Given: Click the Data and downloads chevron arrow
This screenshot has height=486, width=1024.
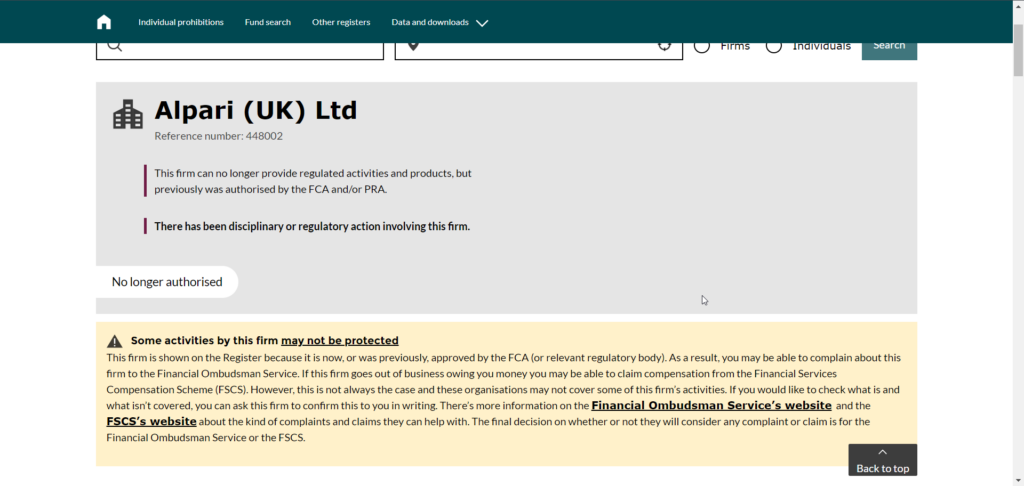Looking at the screenshot, I should (x=482, y=23).
